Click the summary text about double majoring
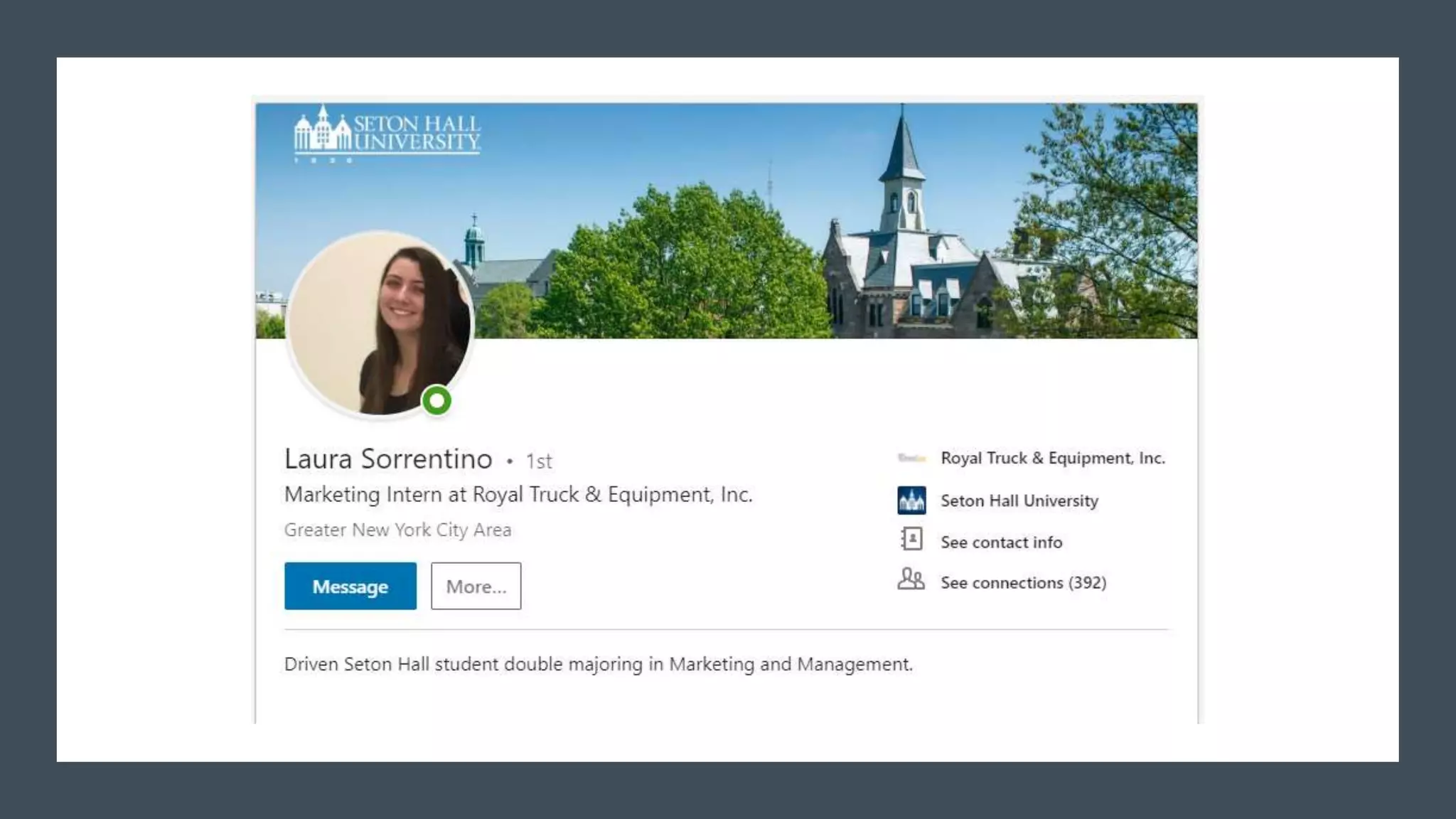Image resolution: width=1456 pixels, height=819 pixels. [598, 665]
